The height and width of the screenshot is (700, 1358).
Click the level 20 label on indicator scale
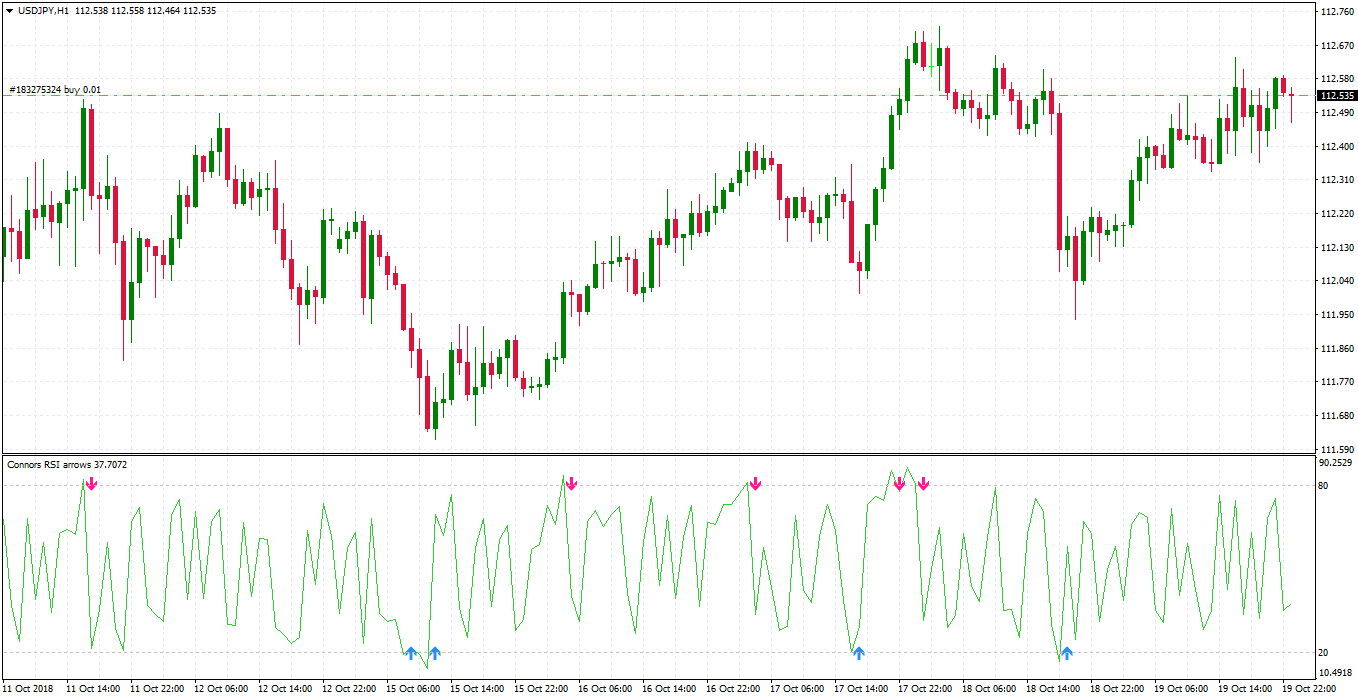click(x=1323, y=653)
